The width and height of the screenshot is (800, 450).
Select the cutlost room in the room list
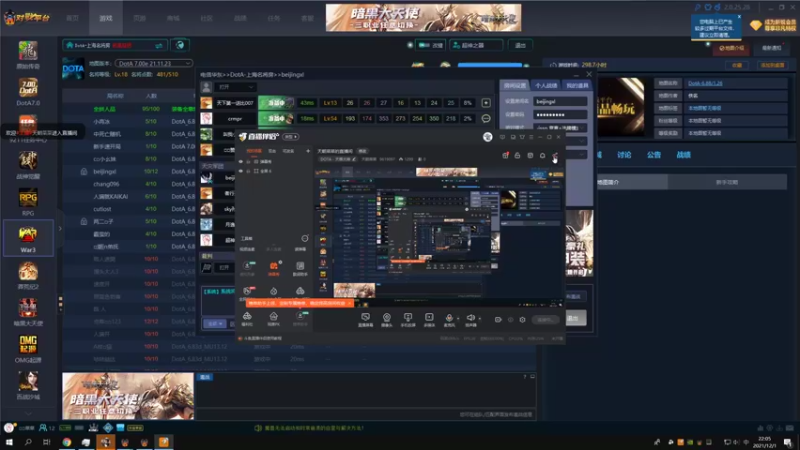pos(102,209)
